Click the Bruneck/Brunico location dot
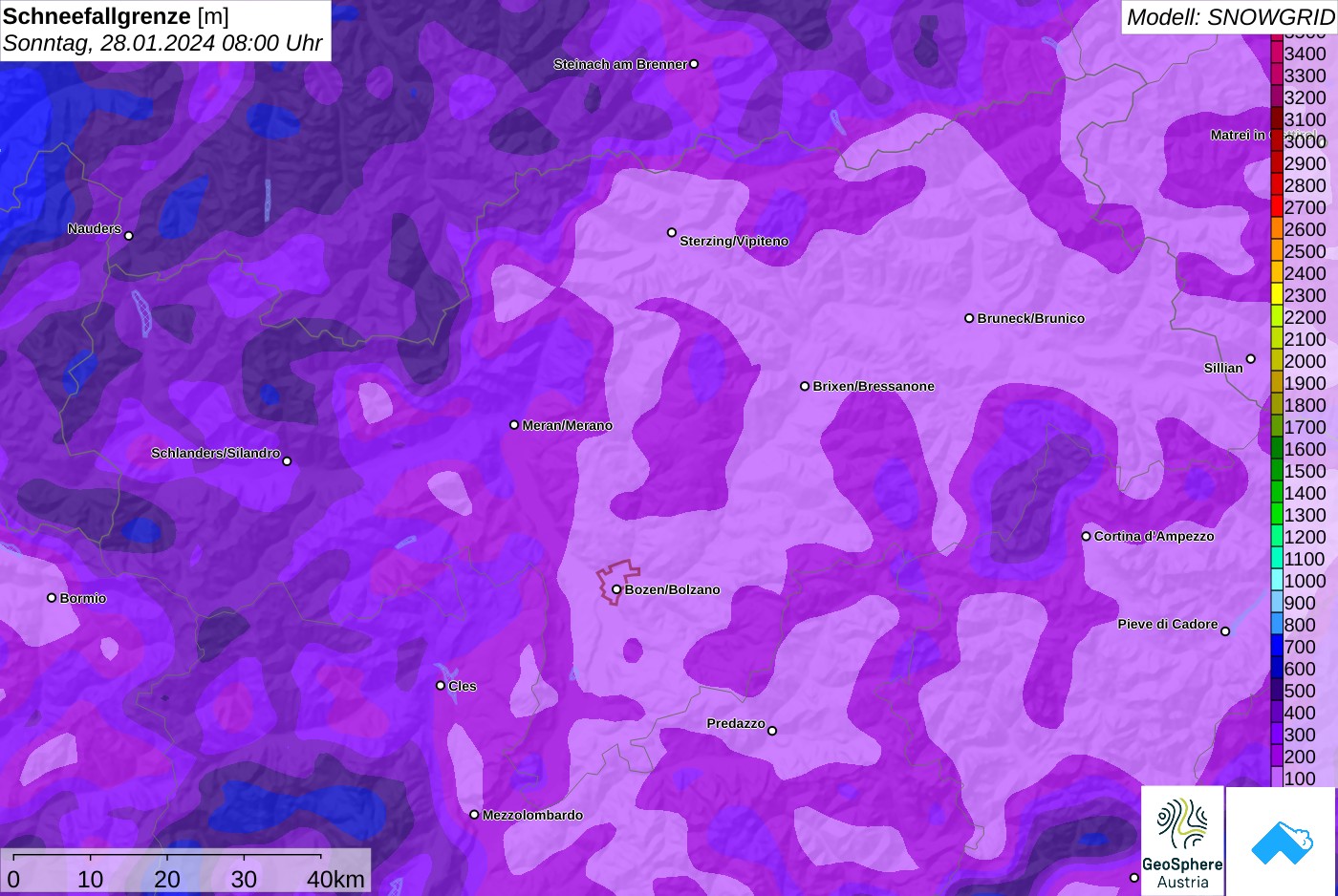 [969, 318]
